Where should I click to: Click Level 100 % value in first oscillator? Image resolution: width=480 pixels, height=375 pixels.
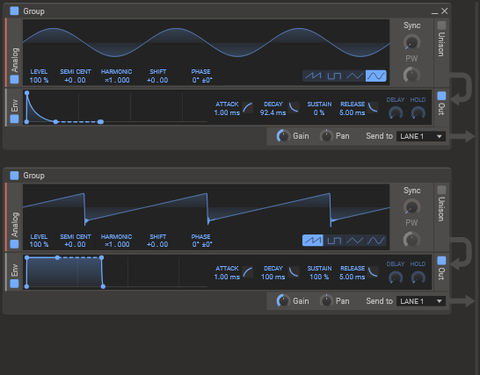click(x=39, y=80)
